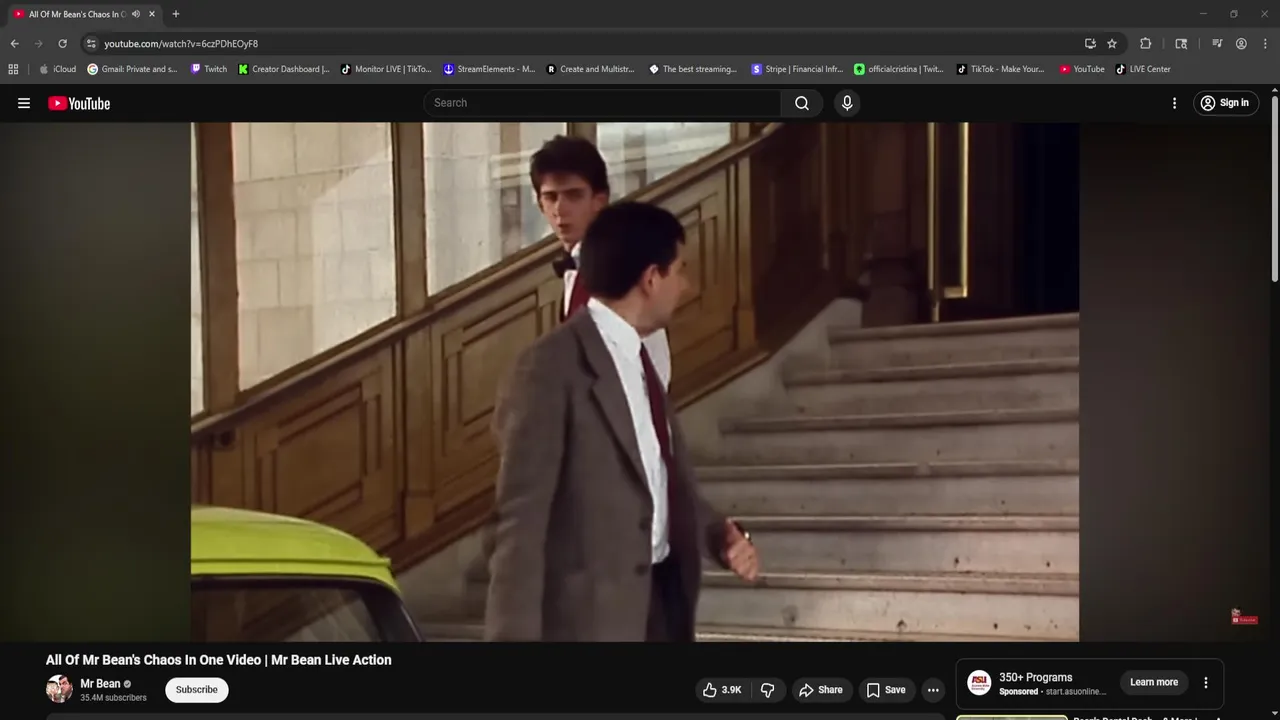This screenshot has height=720, width=1280.
Task: Open the Stripe Financial Infrastructure bookmark
Action: [797, 69]
